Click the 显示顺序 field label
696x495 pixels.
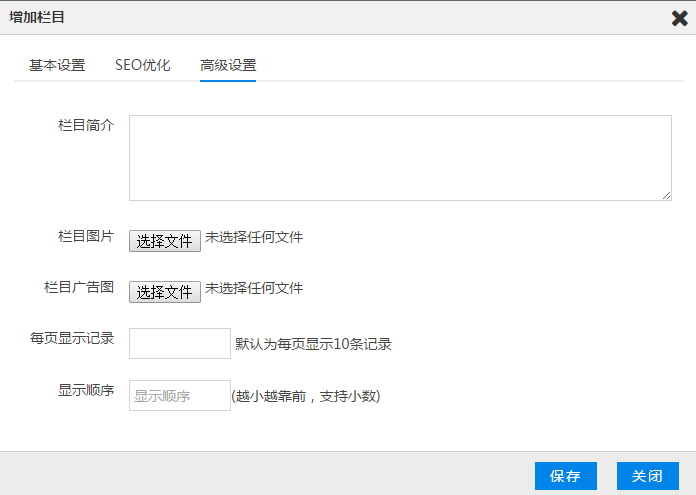click(x=86, y=390)
